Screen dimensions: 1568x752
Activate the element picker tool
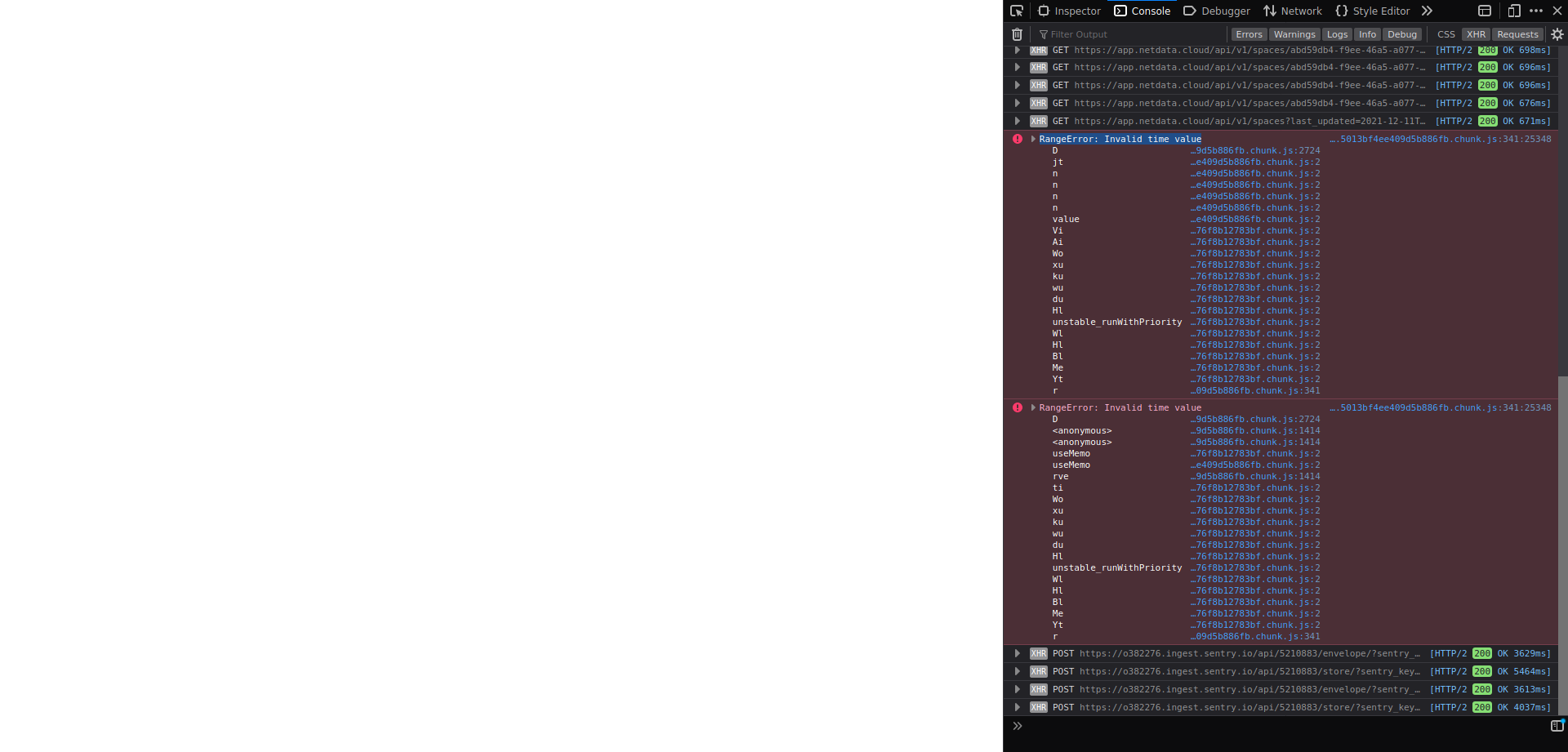point(1017,11)
